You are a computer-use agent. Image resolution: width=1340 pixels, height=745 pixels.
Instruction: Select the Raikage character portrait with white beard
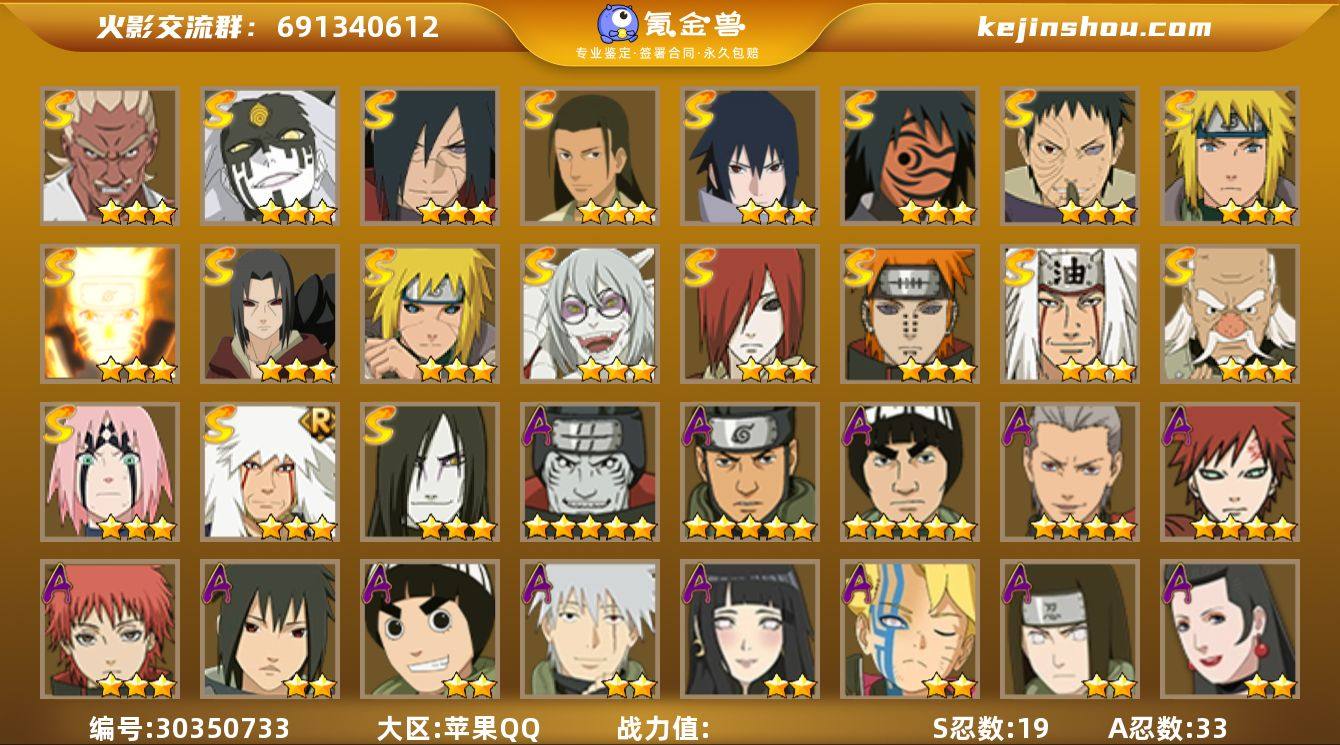coord(109,156)
